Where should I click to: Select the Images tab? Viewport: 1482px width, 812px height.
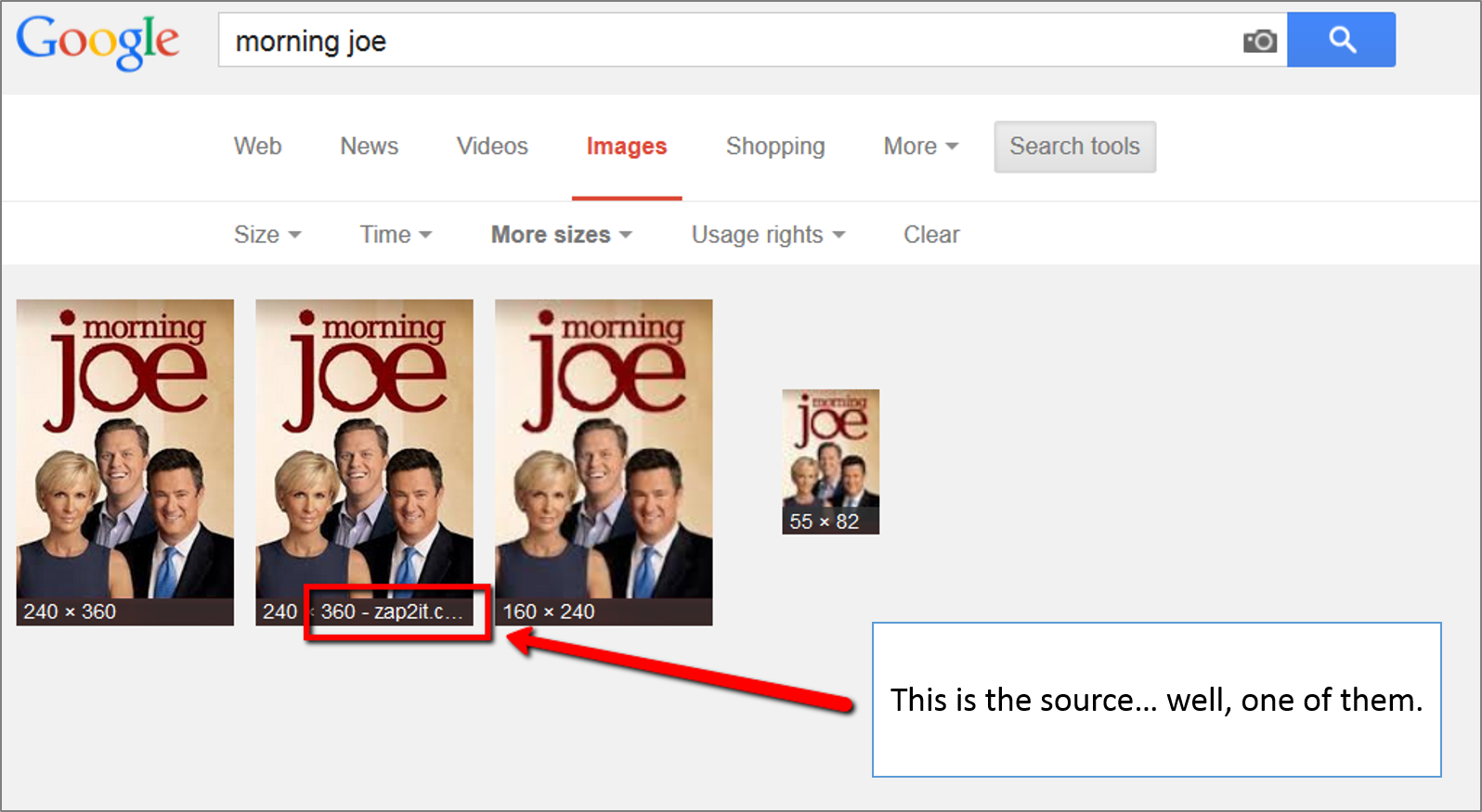pos(627,147)
